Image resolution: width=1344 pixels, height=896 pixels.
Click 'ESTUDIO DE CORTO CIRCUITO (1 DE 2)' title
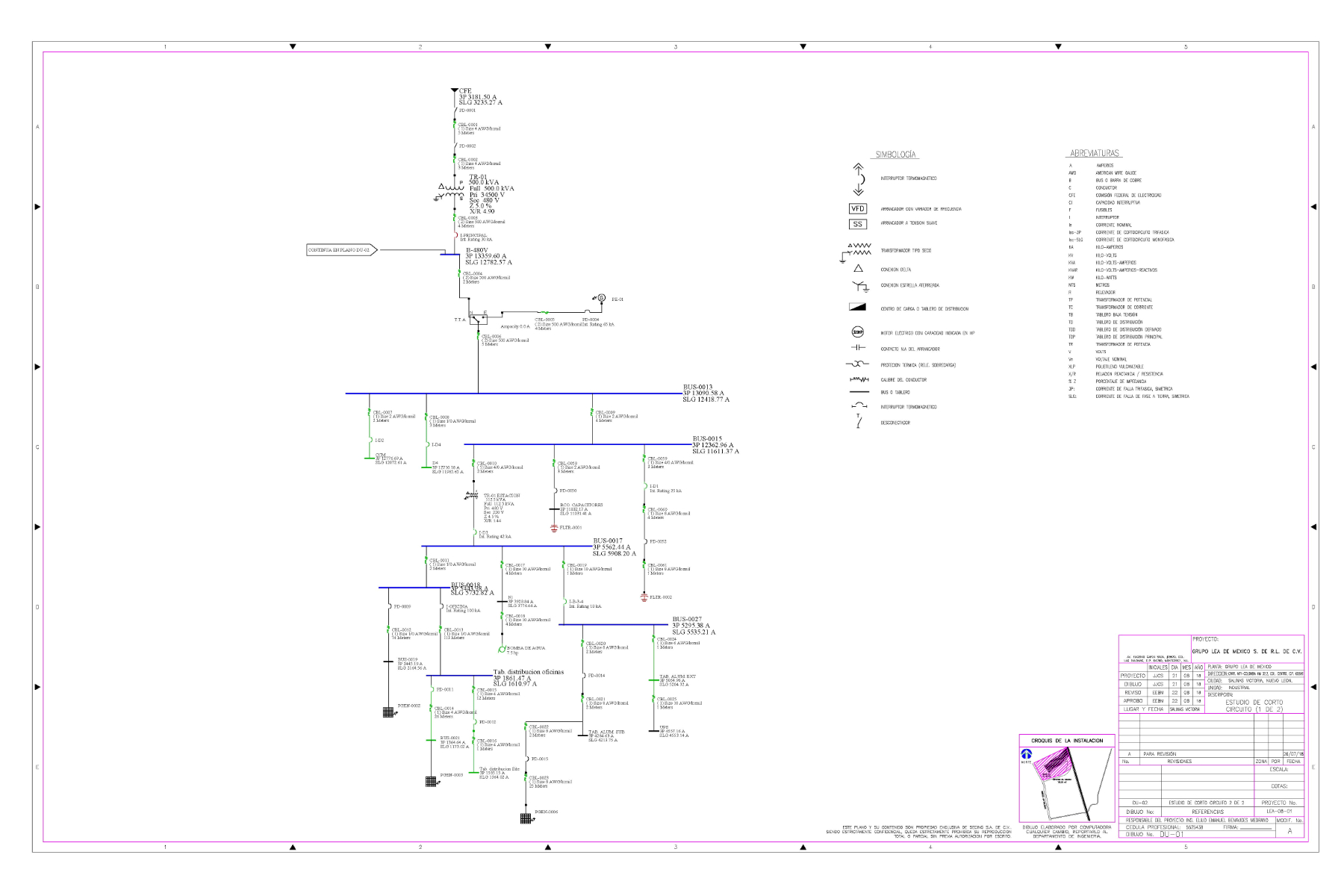point(1254,706)
